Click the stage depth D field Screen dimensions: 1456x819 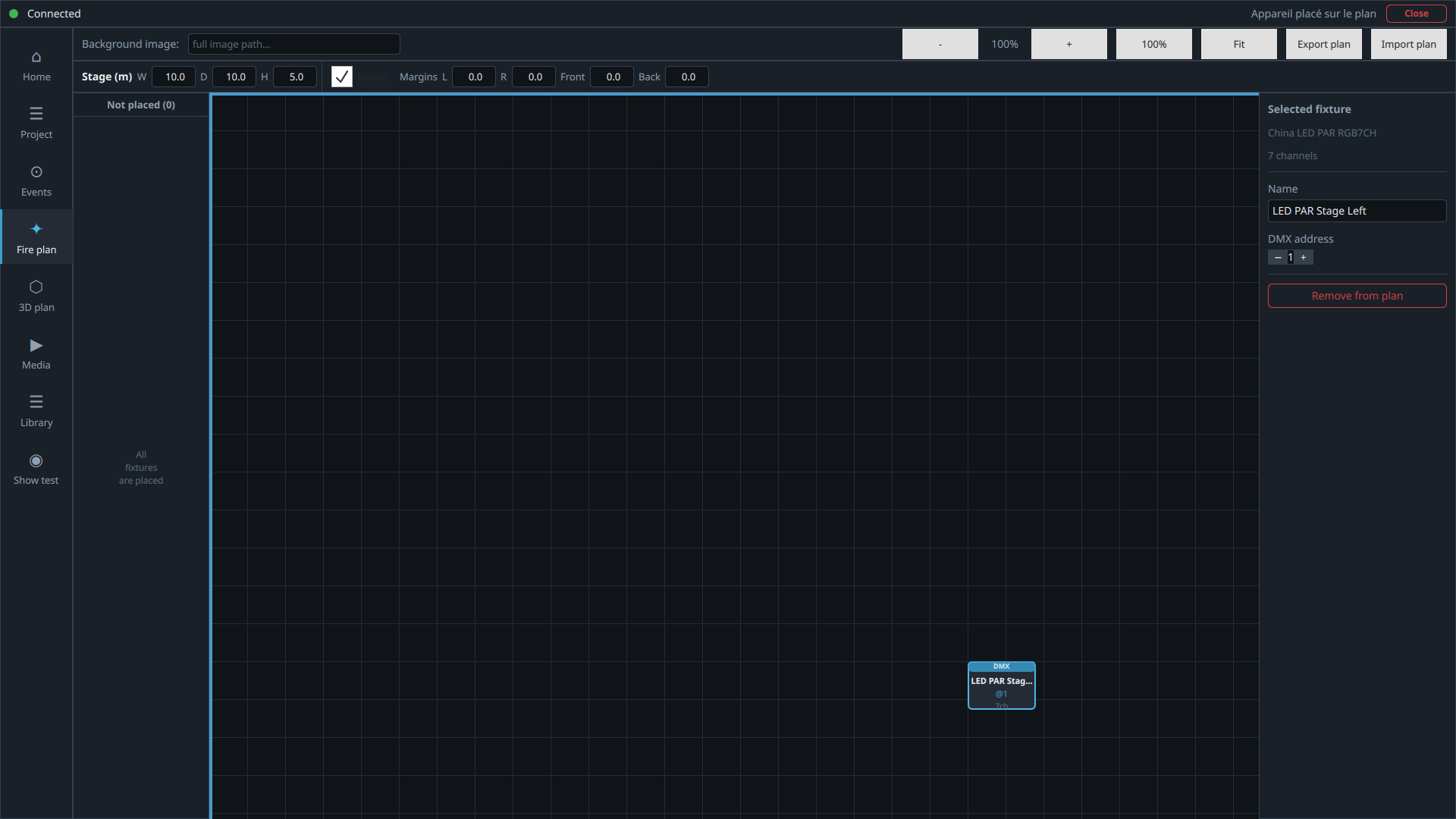234,77
